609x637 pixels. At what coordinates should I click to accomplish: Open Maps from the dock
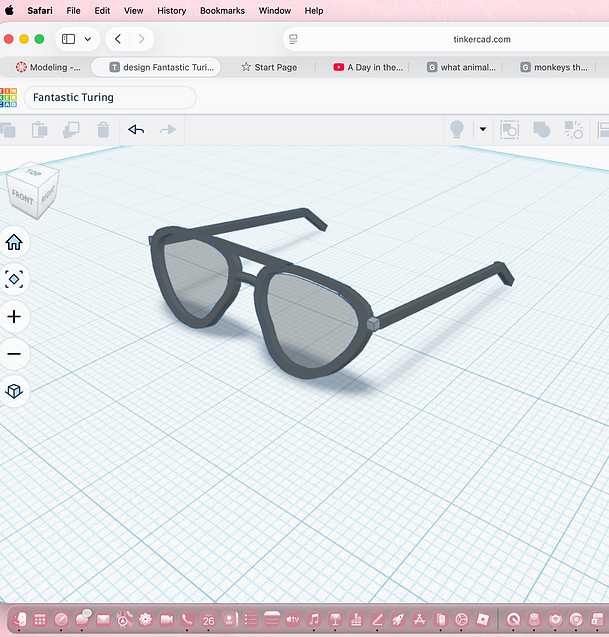click(124, 619)
